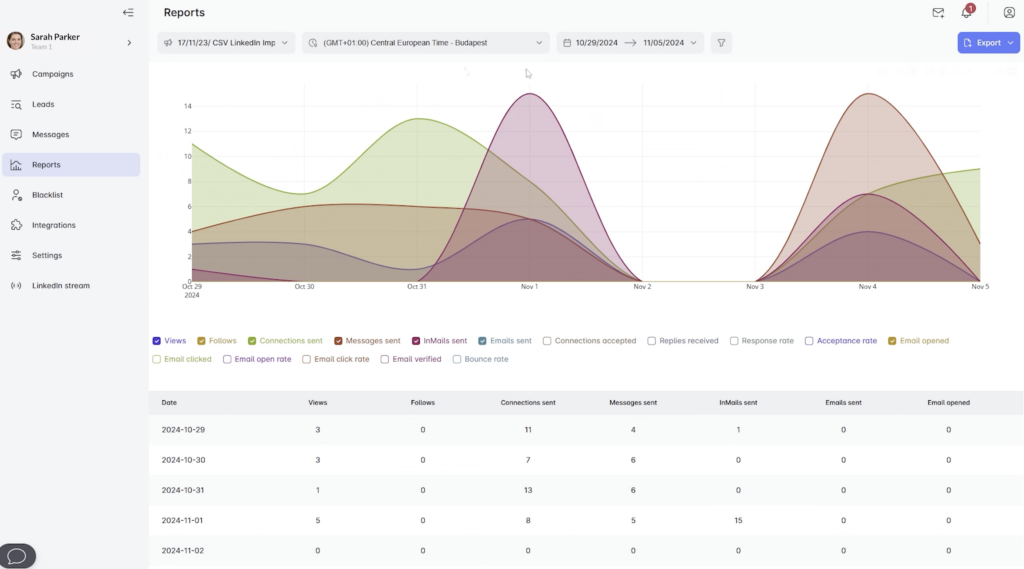Click the Export button

[x=988, y=43]
